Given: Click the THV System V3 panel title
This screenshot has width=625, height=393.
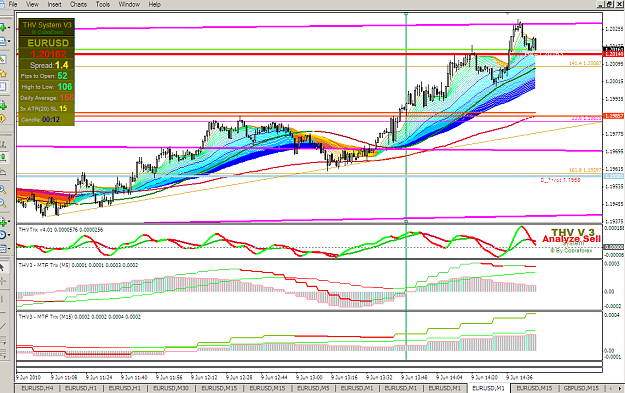Looking at the screenshot, I should 47,25.
